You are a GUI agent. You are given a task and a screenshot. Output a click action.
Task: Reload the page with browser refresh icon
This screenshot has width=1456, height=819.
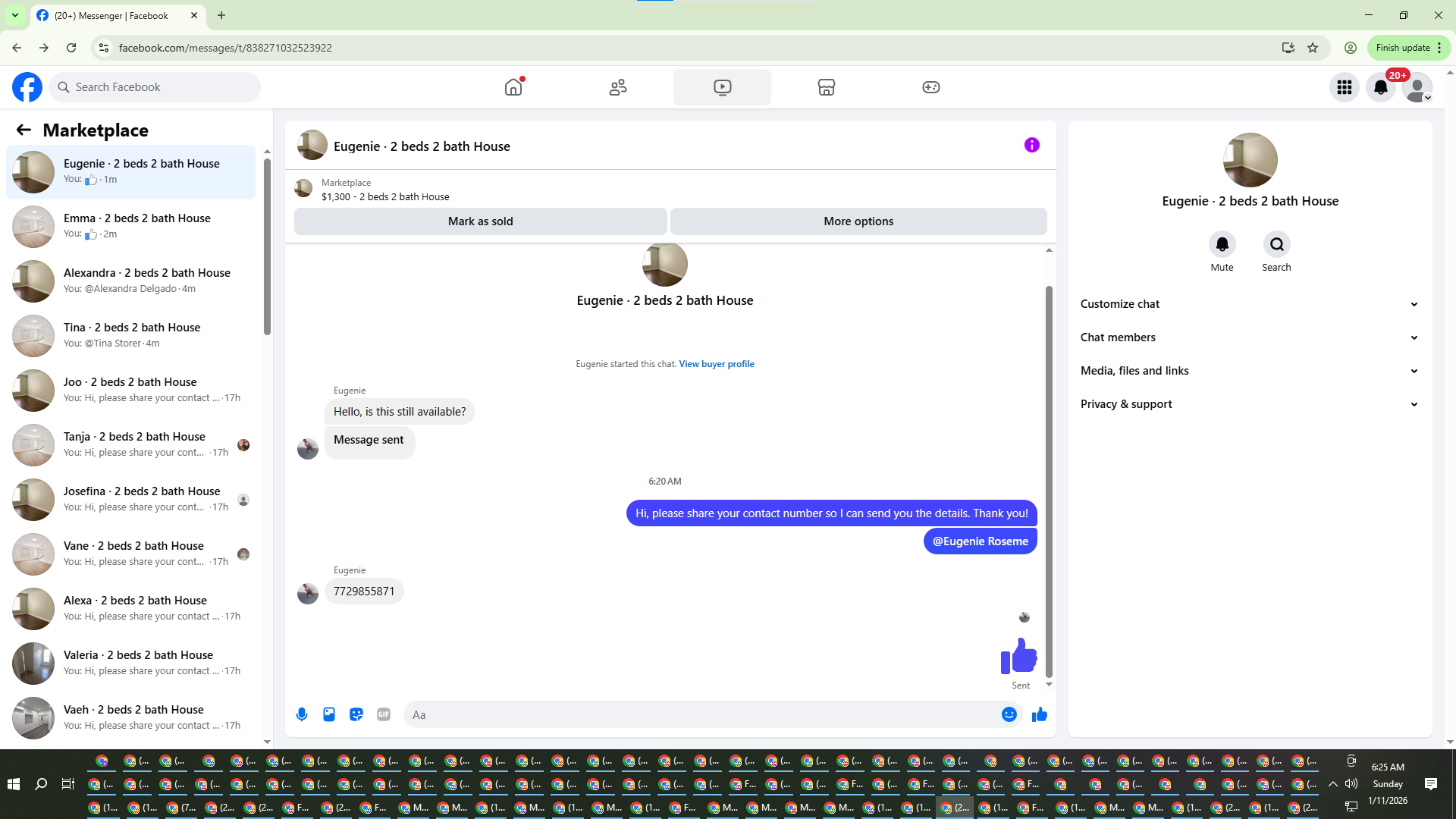tap(71, 48)
